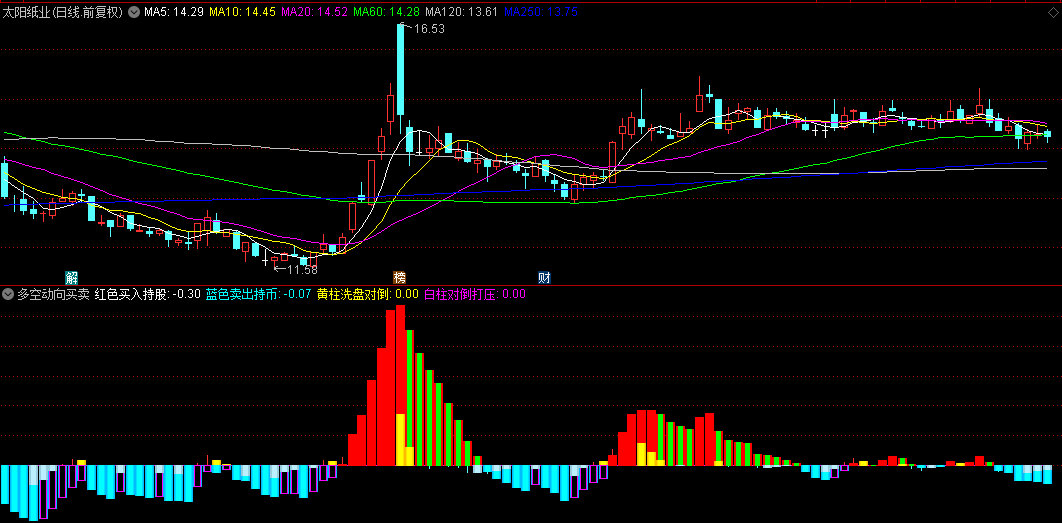The width and height of the screenshot is (1062, 523).
Task: Click the 16.53 high price label
Action: click(429, 28)
